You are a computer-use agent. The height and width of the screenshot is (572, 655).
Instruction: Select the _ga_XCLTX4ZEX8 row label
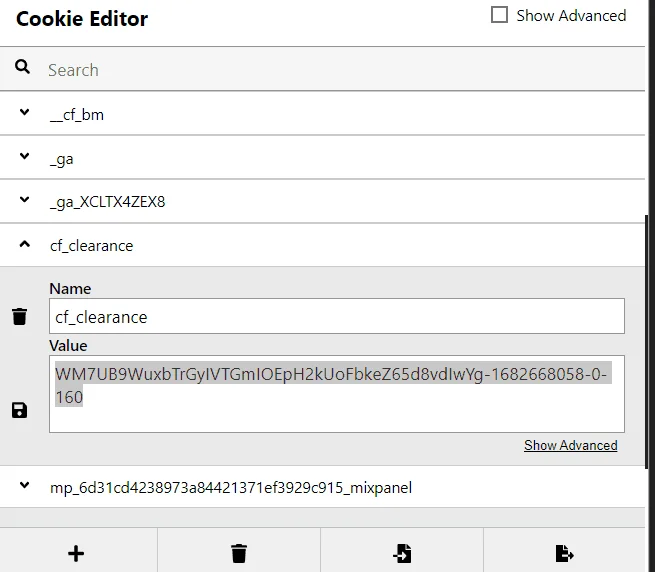[x=107, y=202]
